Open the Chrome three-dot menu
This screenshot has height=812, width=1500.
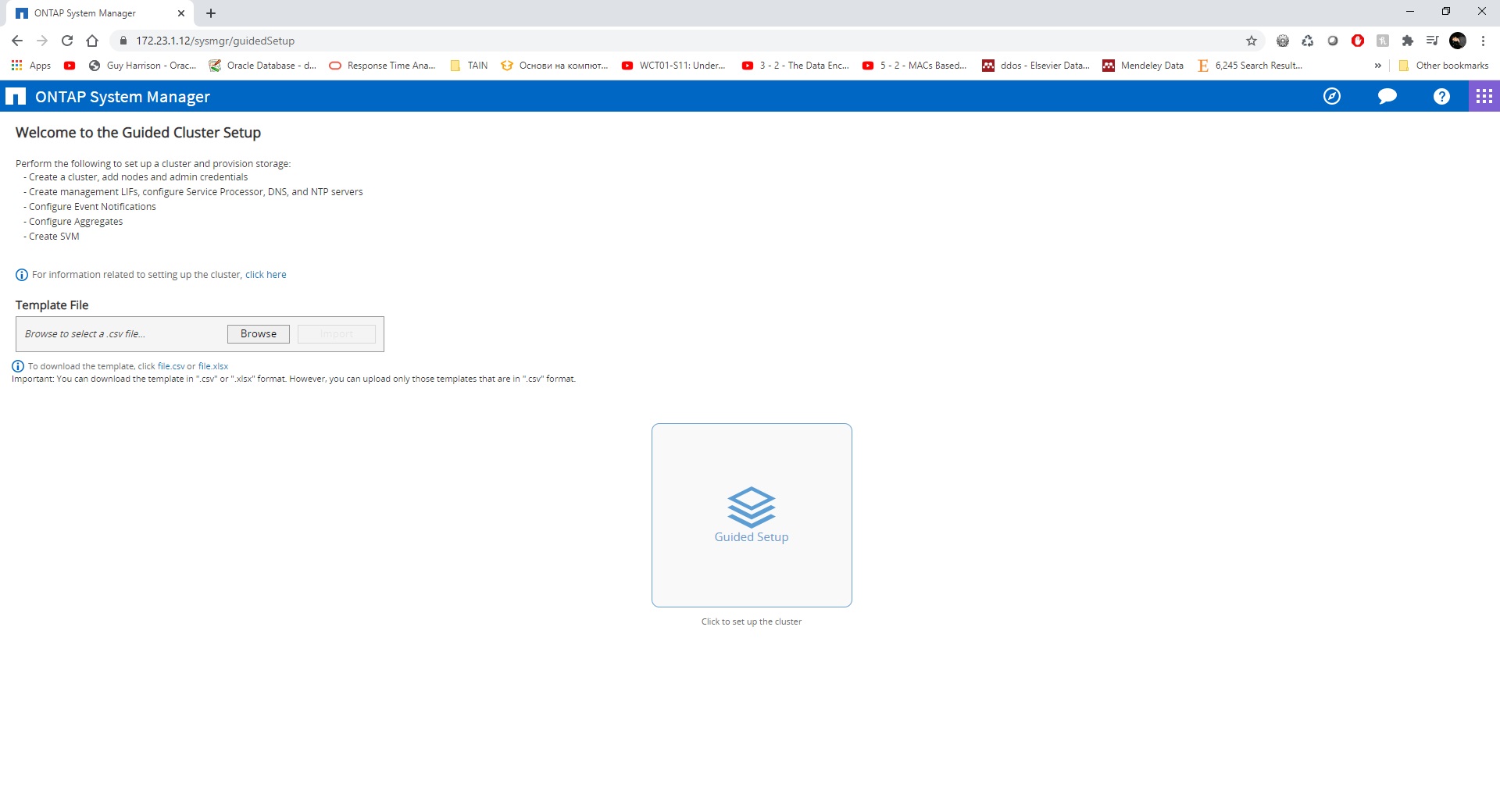click(x=1483, y=41)
